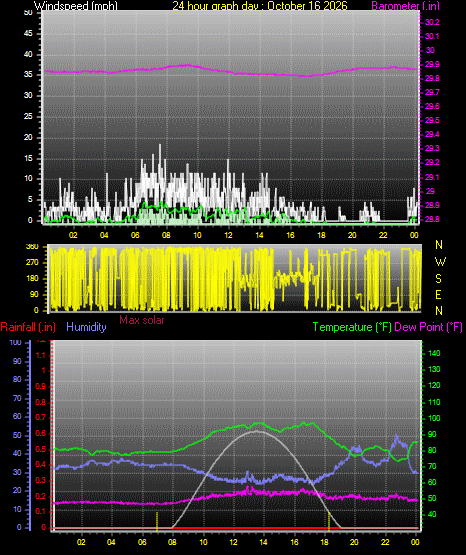Click the '30.2' barometer scale value
The image size is (466, 555).
click(x=432, y=22)
